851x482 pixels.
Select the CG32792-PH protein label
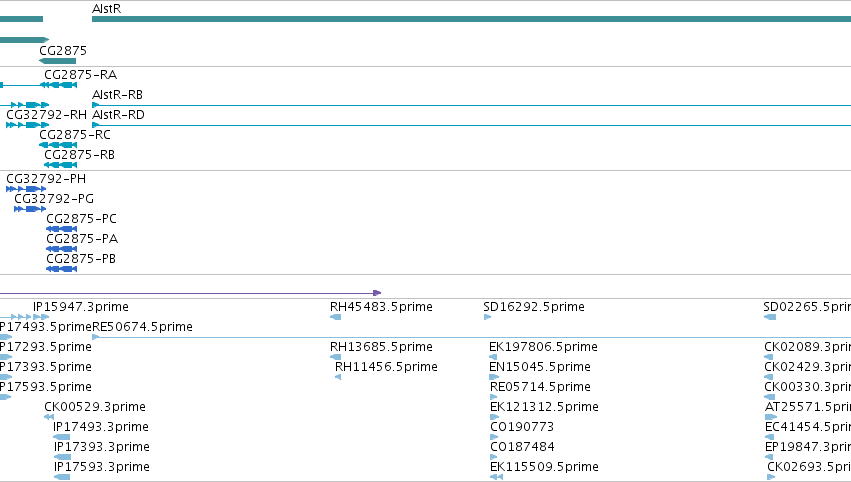point(46,179)
